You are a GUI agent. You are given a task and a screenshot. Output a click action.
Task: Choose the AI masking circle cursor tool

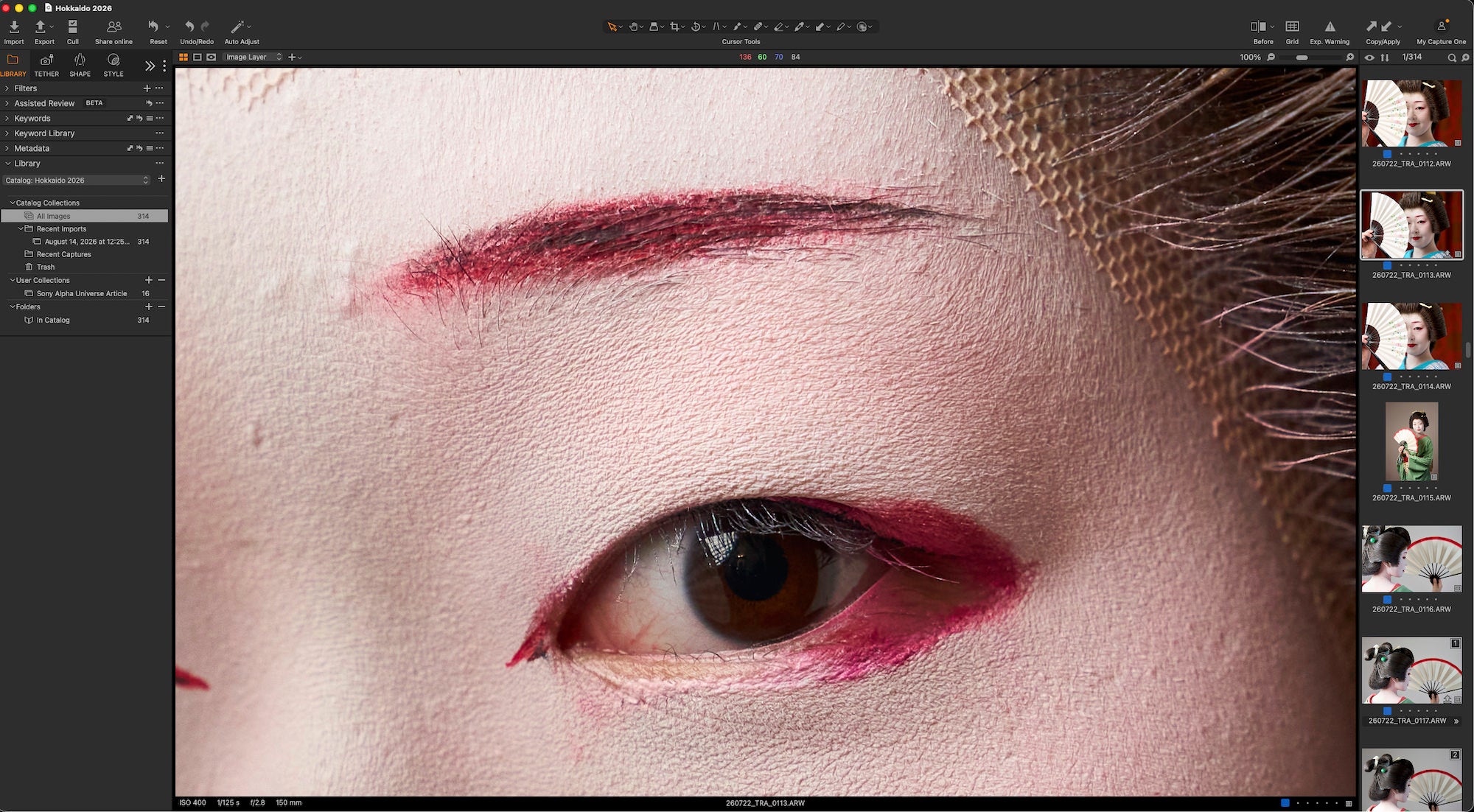tap(862, 27)
